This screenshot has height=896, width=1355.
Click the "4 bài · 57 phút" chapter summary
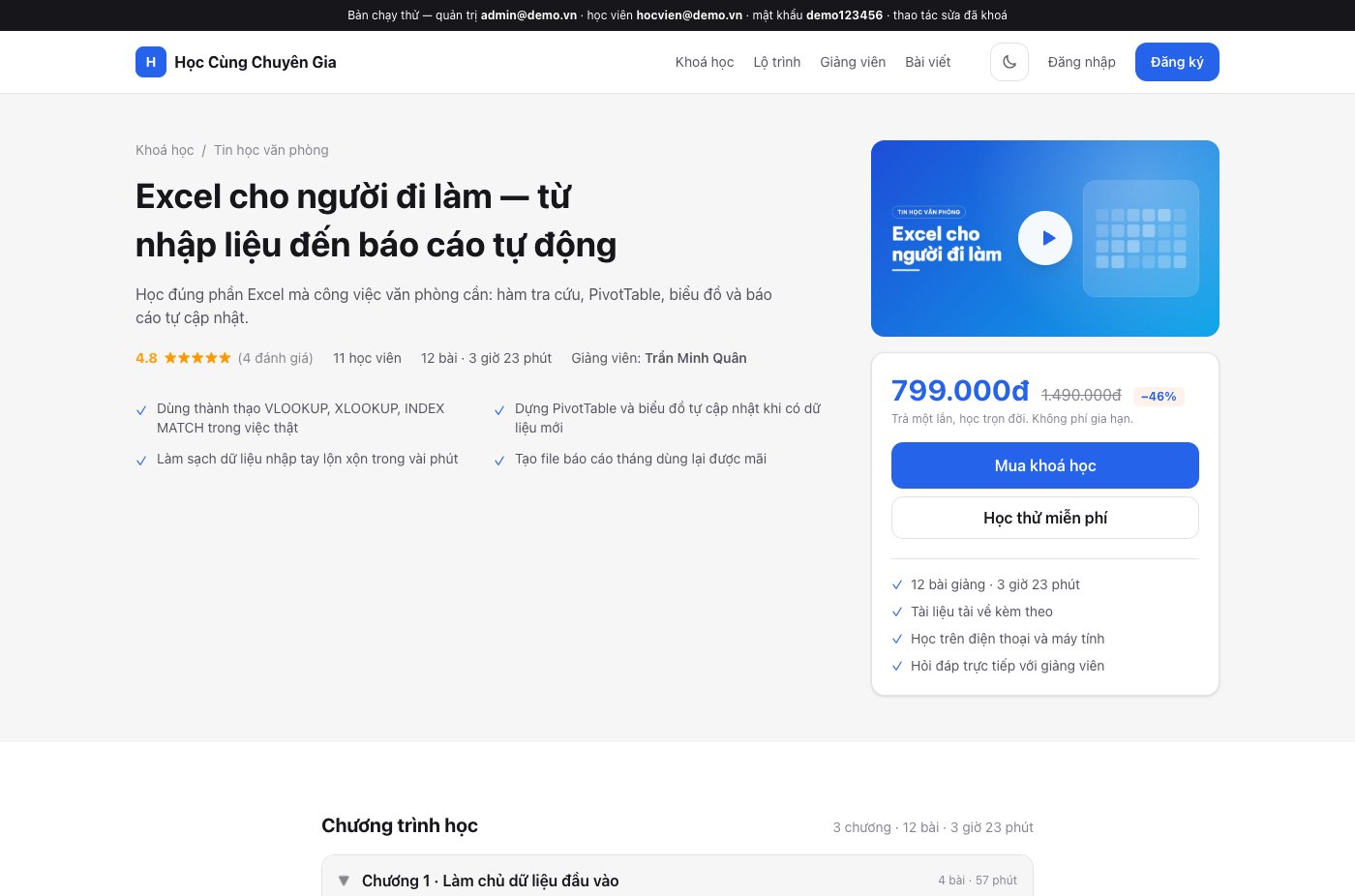pyautogui.click(x=978, y=881)
